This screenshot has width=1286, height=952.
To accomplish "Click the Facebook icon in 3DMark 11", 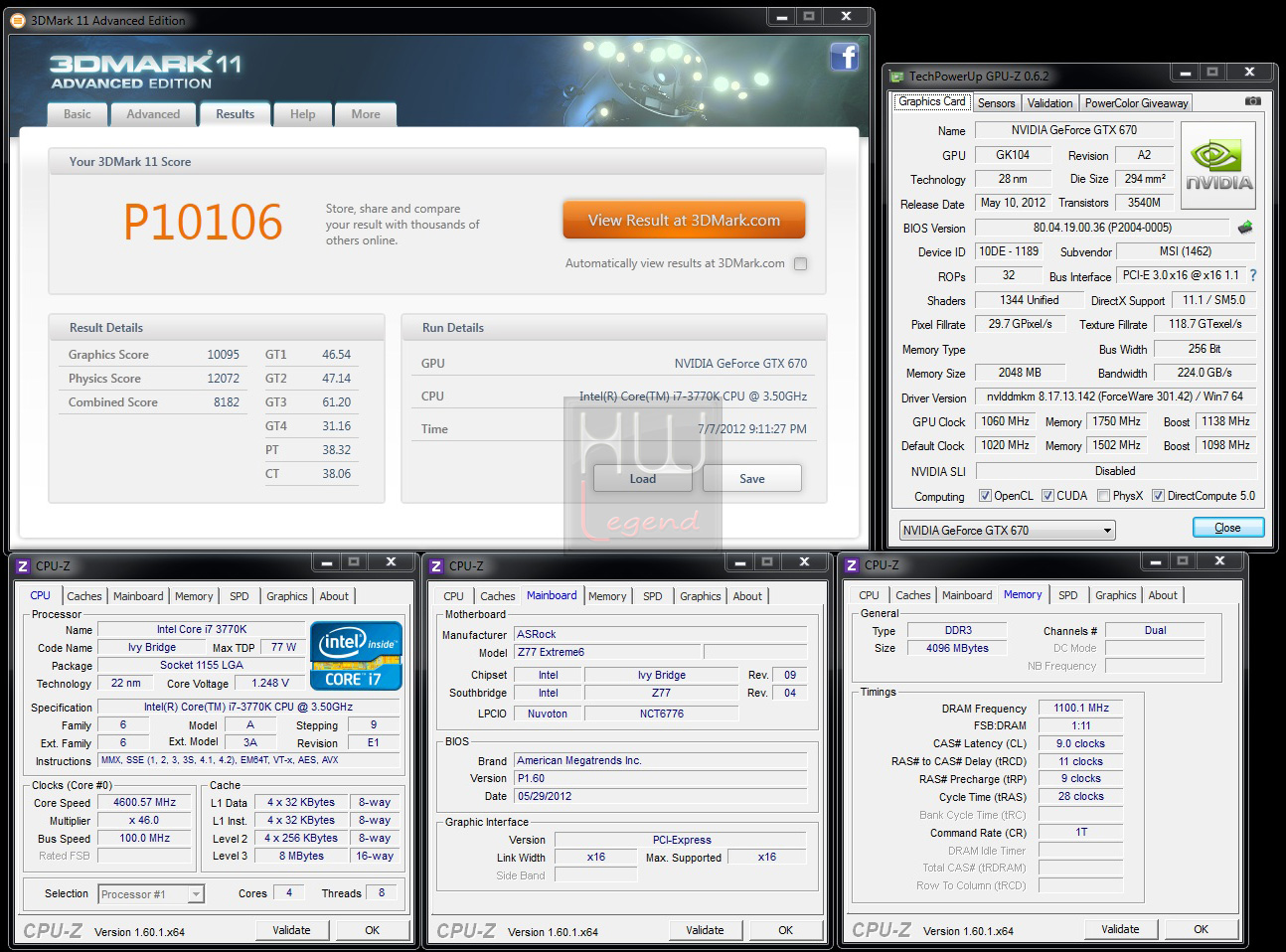I will (844, 58).
